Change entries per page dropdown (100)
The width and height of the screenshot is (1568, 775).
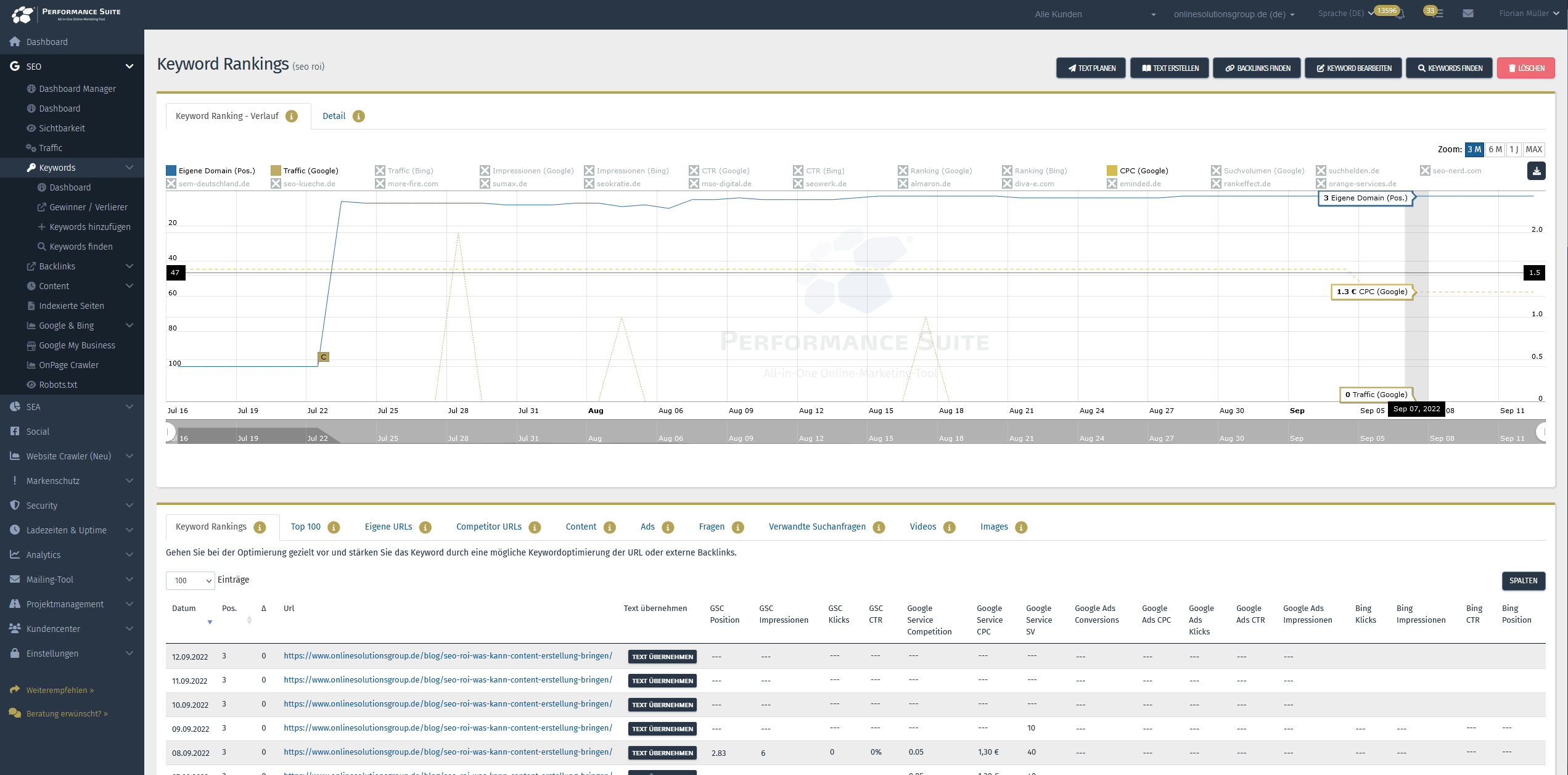tap(190, 581)
